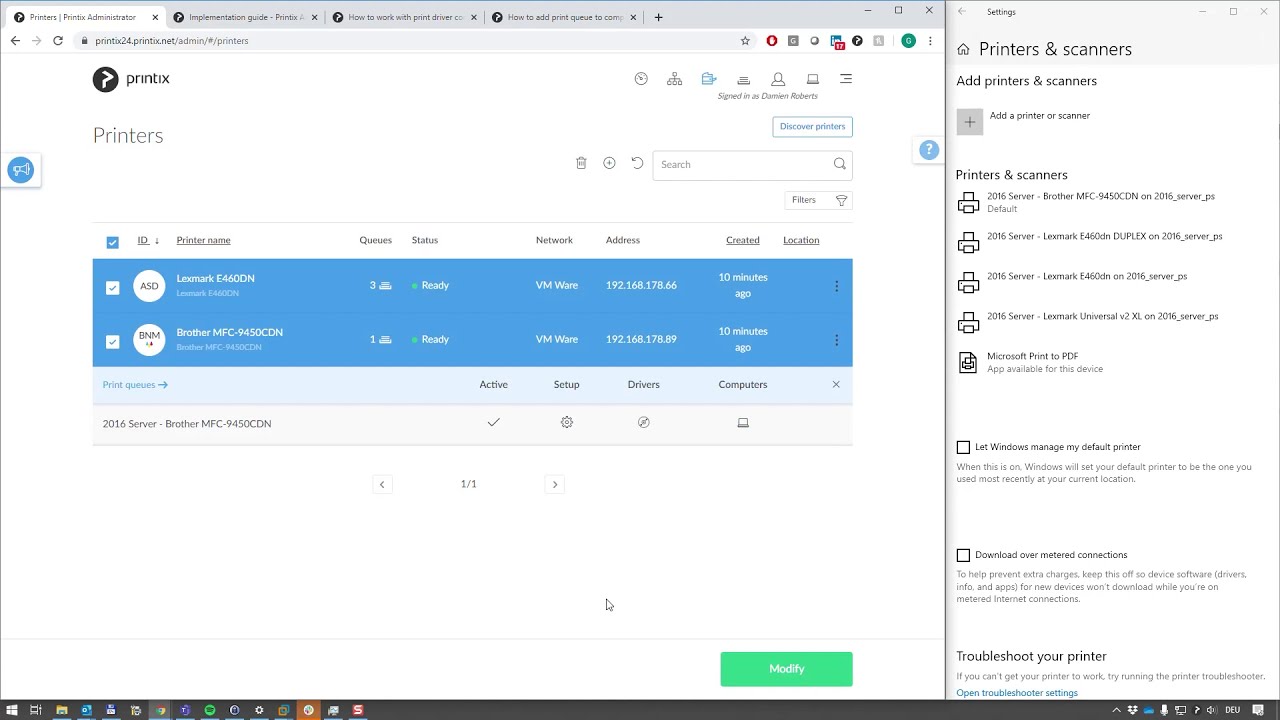
Task: Go to the next page arrow
Action: [555, 484]
